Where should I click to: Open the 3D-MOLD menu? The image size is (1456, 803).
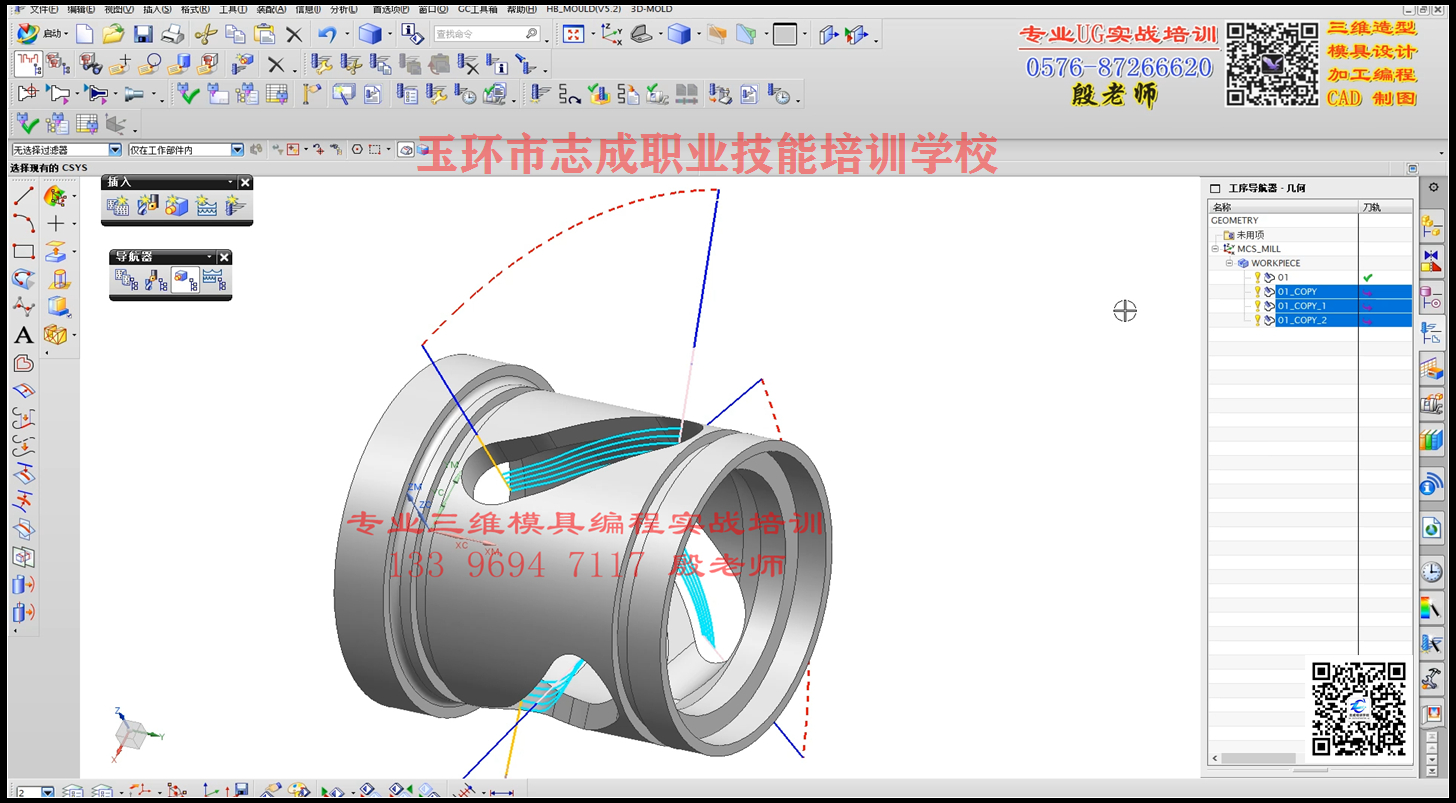[652, 9]
